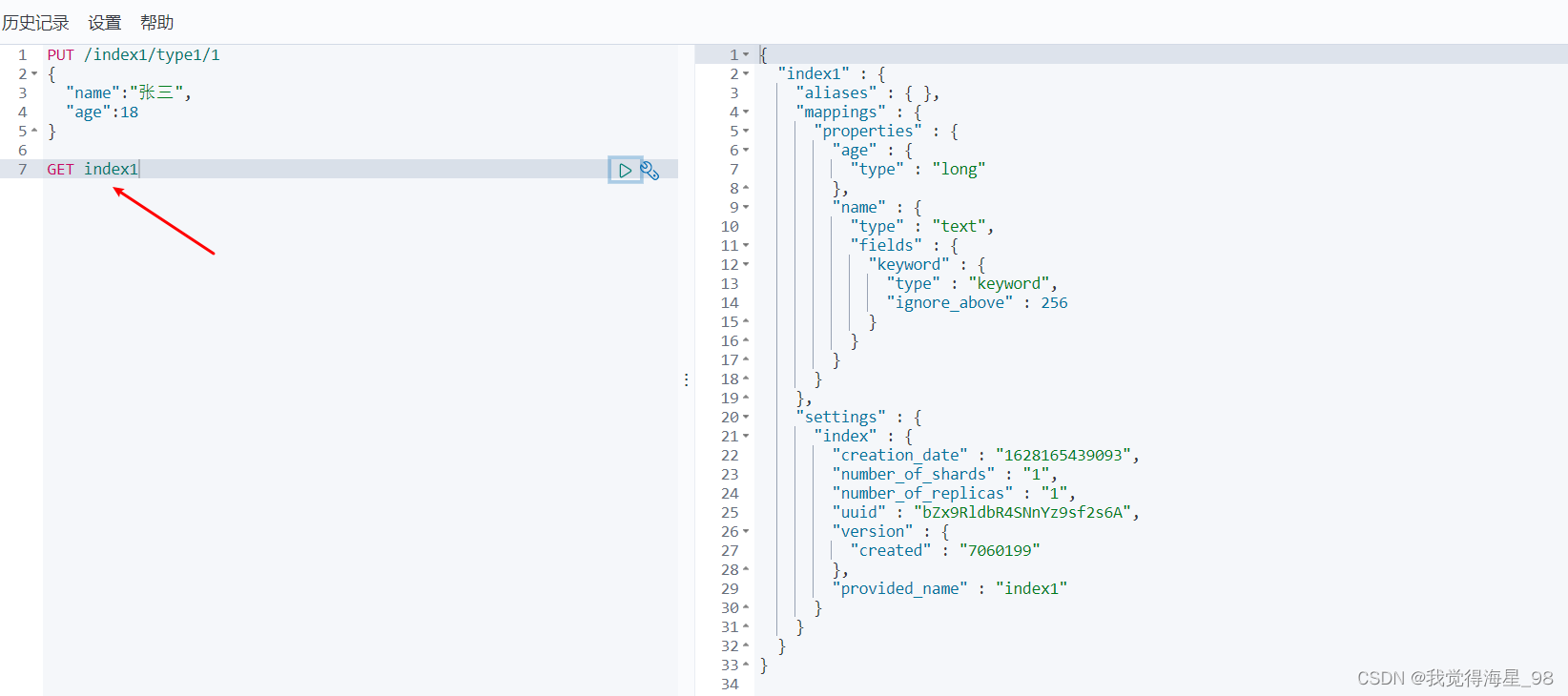Collapse the request body fold arrow on editor line 2
1568x696 pixels.
pyautogui.click(x=34, y=73)
